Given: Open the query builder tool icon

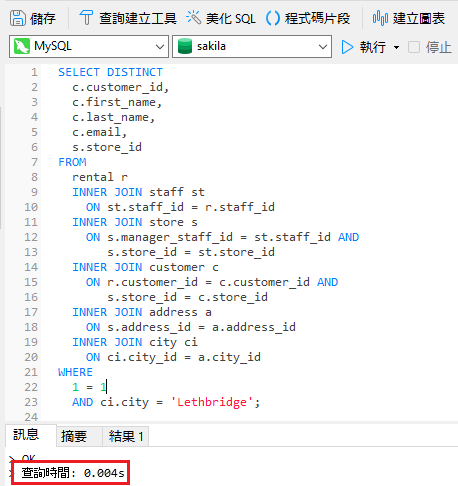Looking at the screenshot, I should [86, 18].
